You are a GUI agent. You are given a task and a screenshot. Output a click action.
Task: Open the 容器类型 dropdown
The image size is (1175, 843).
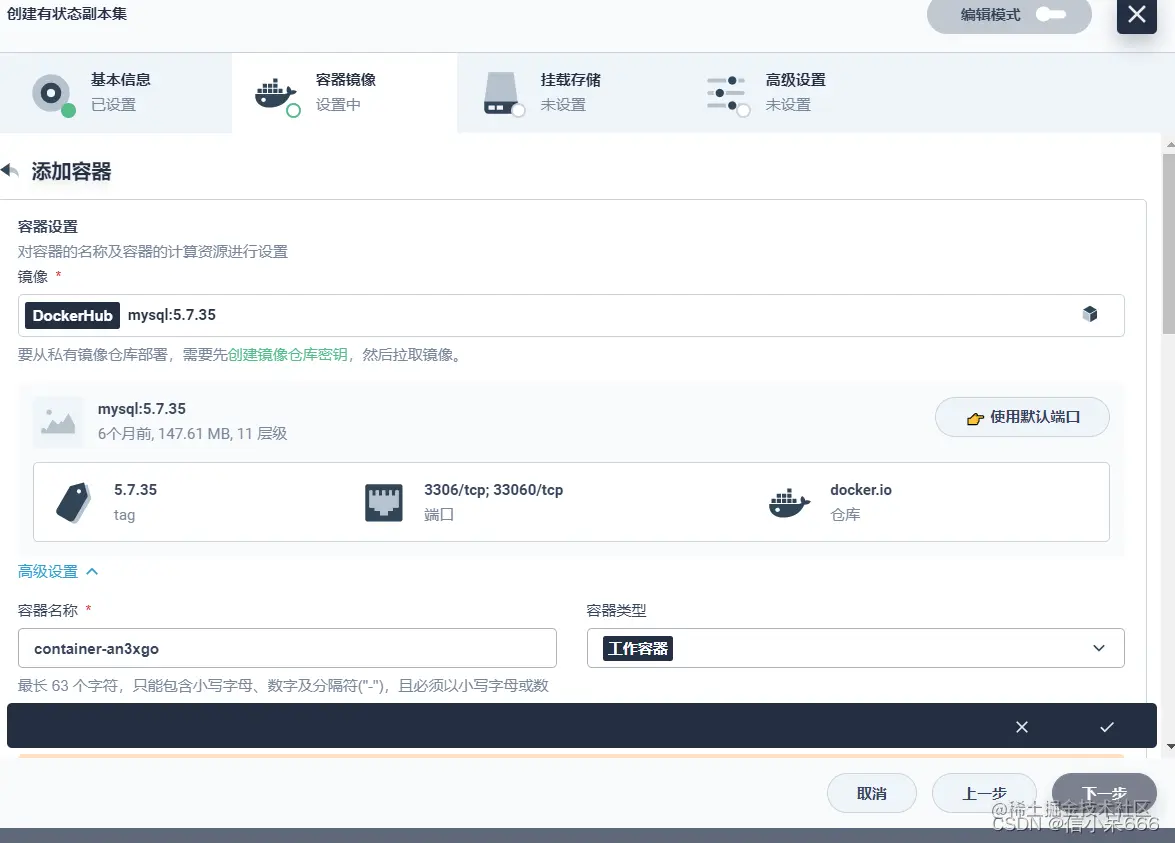856,648
